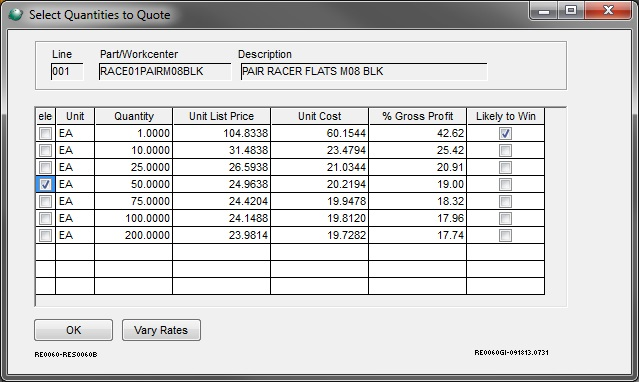Select the gross profit cell 20.91

click(x=417, y=167)
